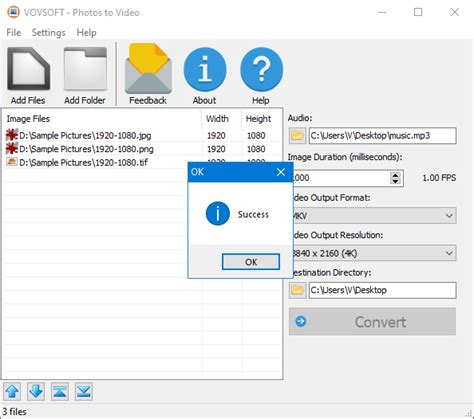Select the 1920-1080.tif file row

coord(96,162)
